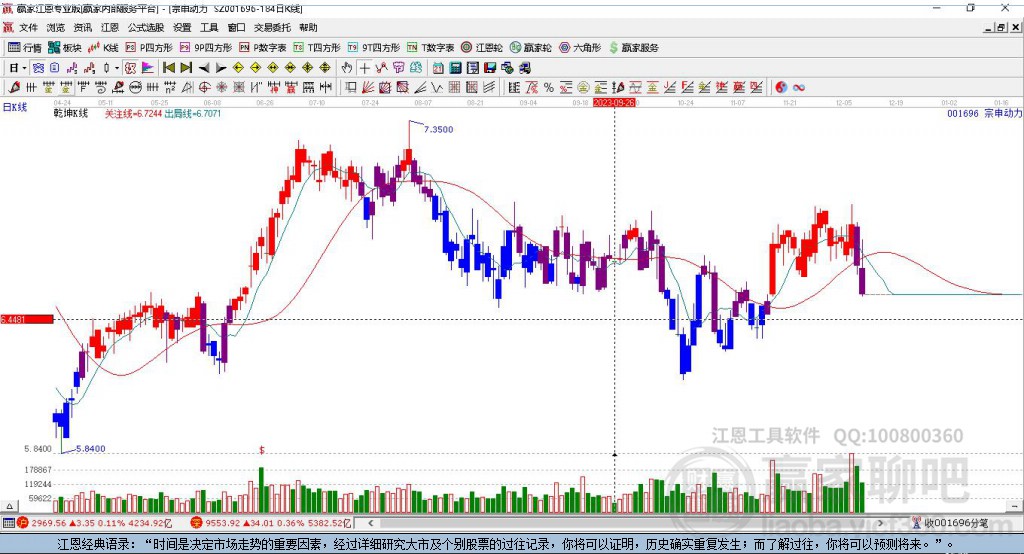Click the colorful flag icon

tap(148, 68)
